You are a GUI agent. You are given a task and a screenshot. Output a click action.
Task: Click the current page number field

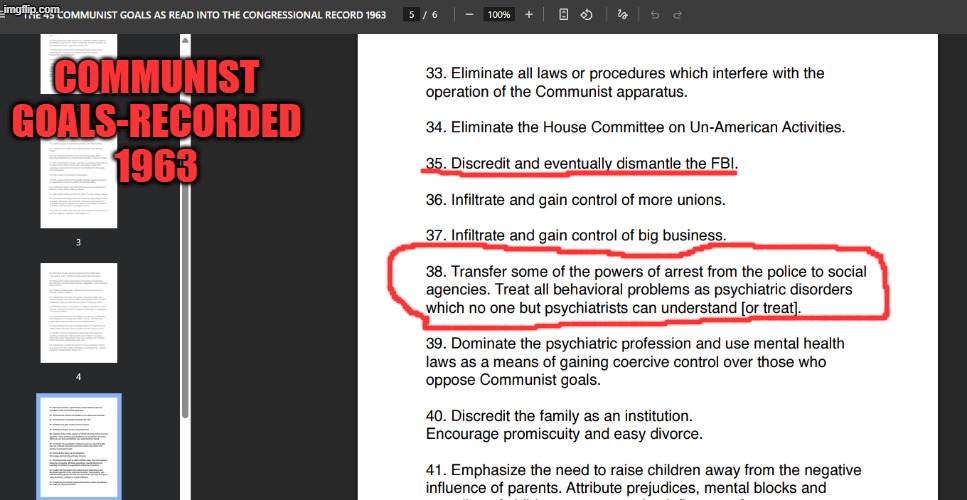point(411,15)
